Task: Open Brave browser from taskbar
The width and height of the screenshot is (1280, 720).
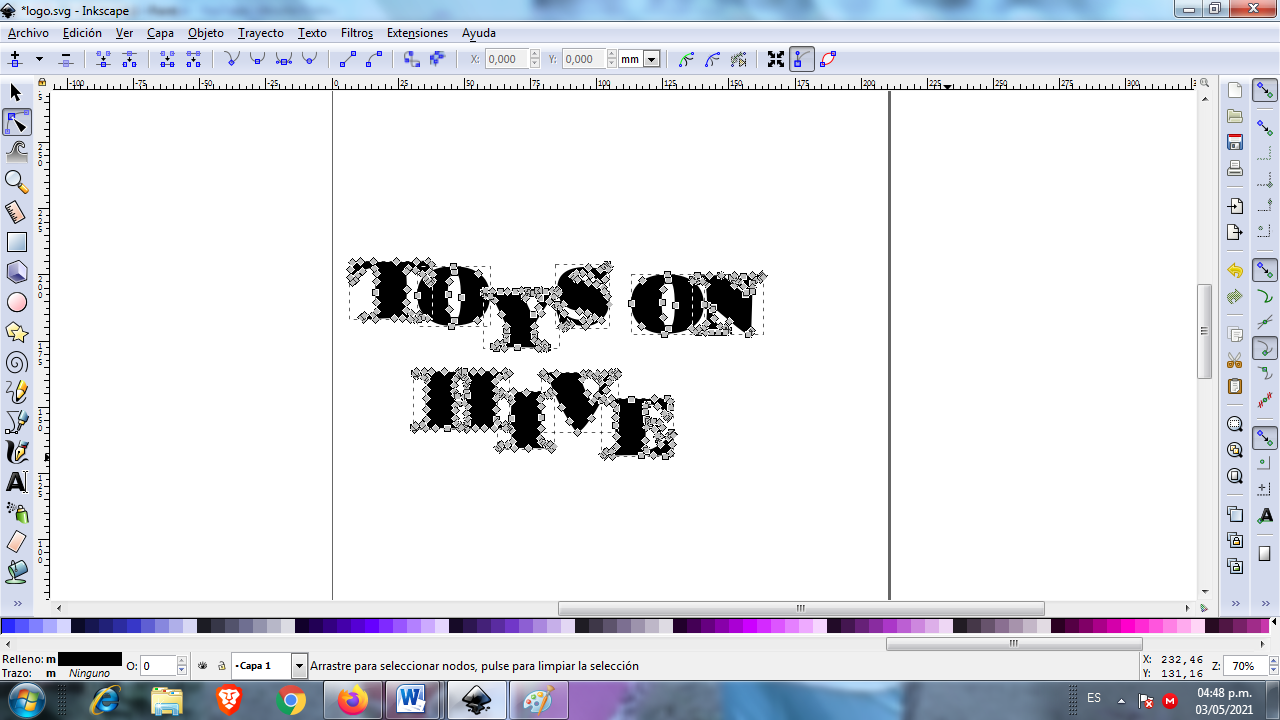Action: pos(229,701)
